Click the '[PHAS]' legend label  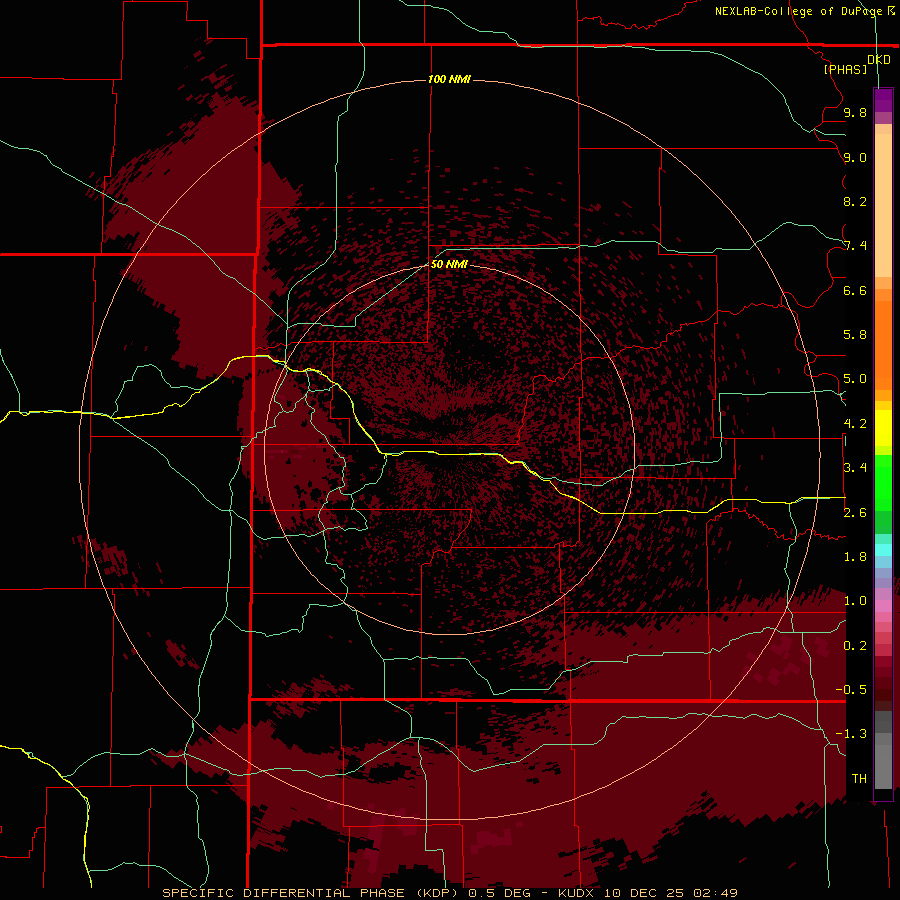coord(845,69)
